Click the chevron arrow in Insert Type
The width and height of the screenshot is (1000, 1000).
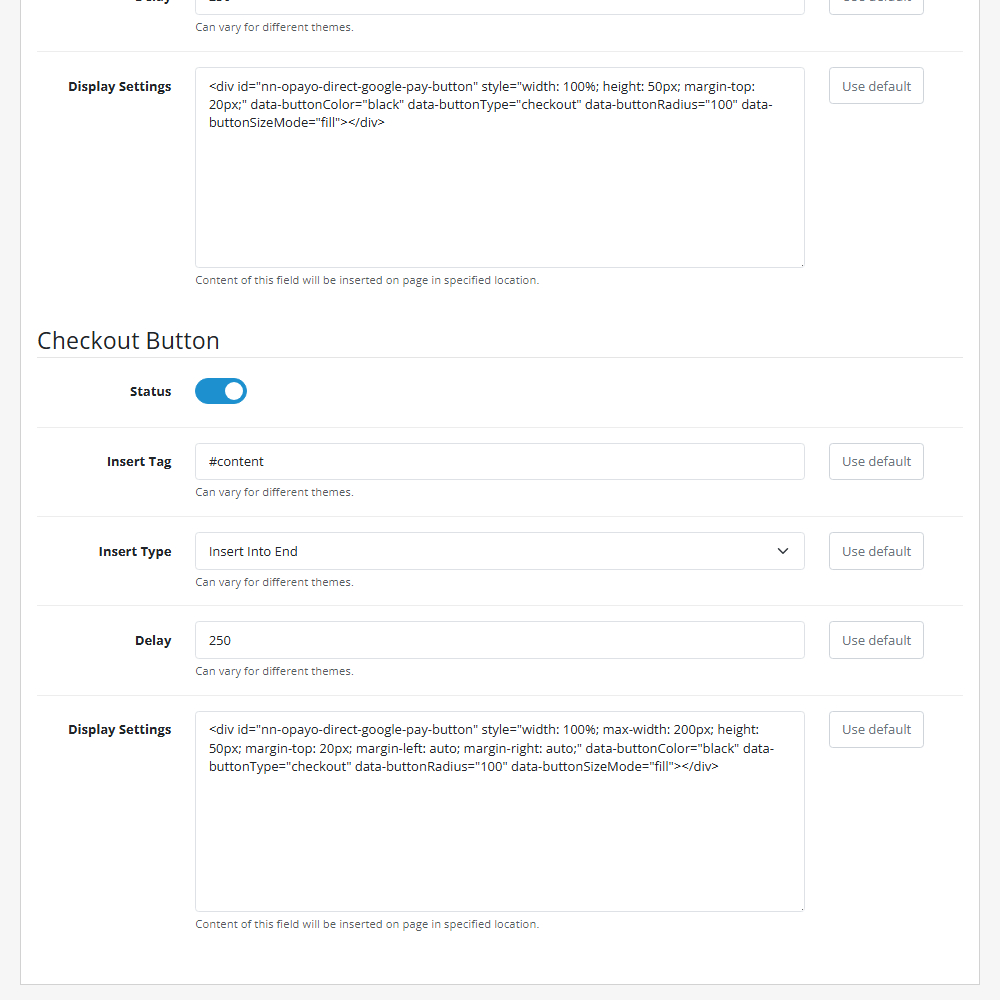click(783, 551)
